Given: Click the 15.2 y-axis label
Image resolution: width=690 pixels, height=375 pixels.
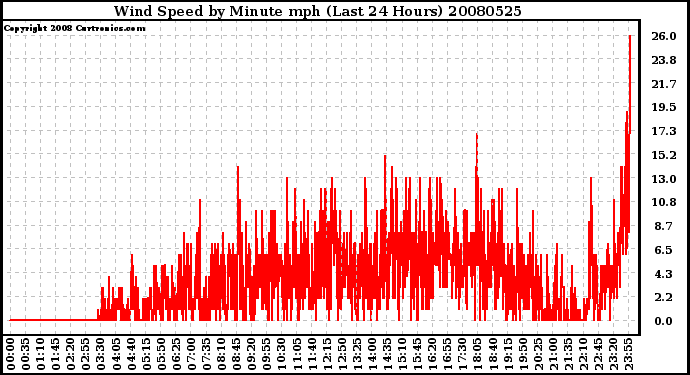Looking at the screenshot, I should (x=664, y=155).
